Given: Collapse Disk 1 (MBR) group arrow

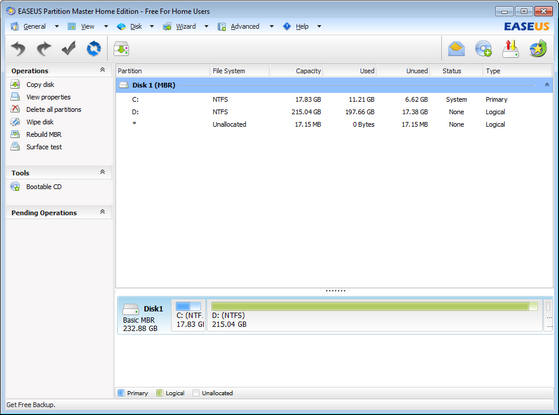Looking at the screenshot, I should (x=547, y=85).
